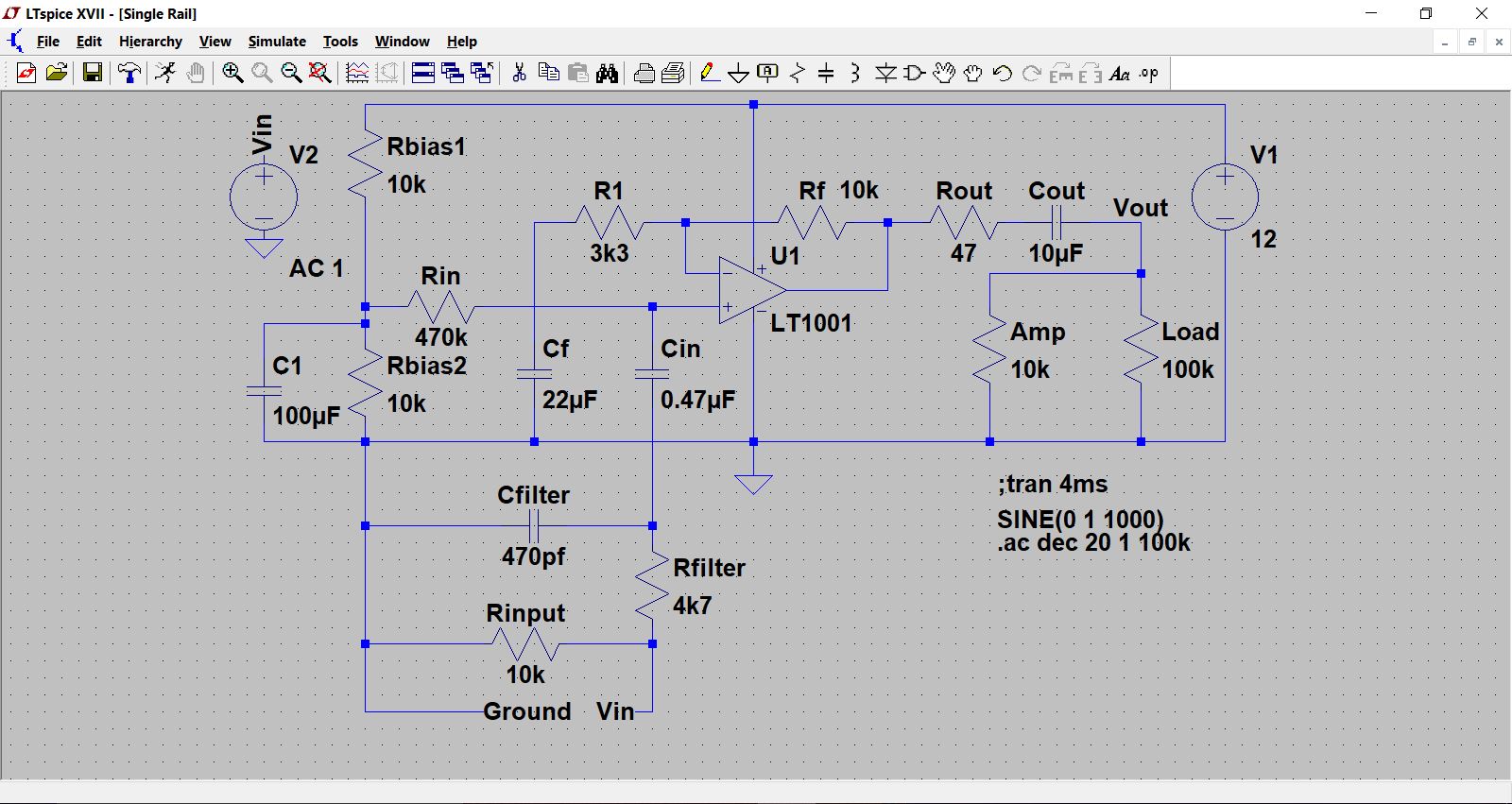1512x804 pixels.
Task: Click the Redo arrow icon
Action: click(x=1032, y=73)
